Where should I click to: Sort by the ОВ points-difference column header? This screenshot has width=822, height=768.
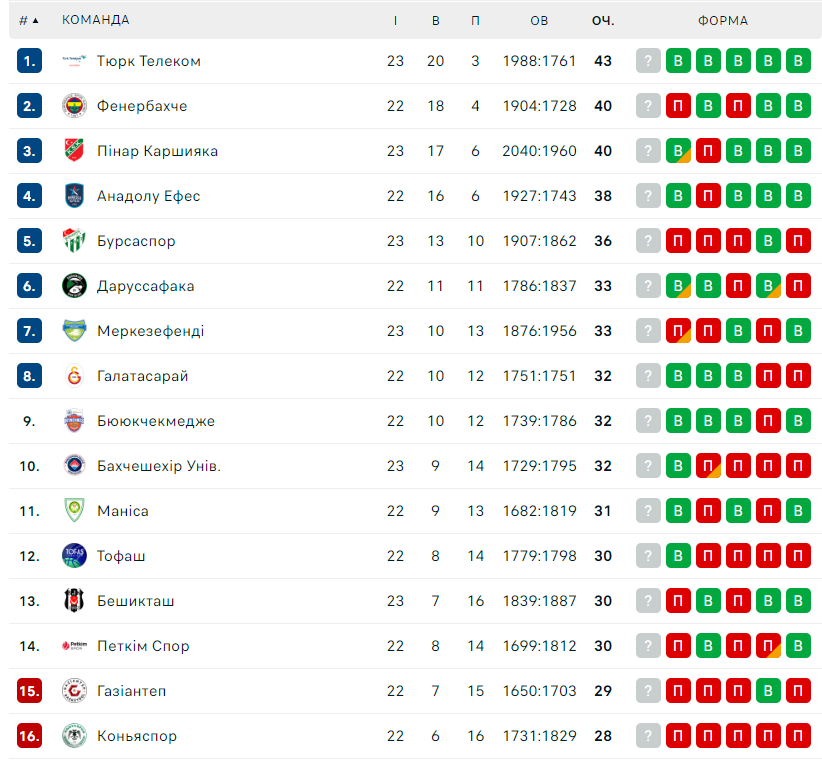539,20
